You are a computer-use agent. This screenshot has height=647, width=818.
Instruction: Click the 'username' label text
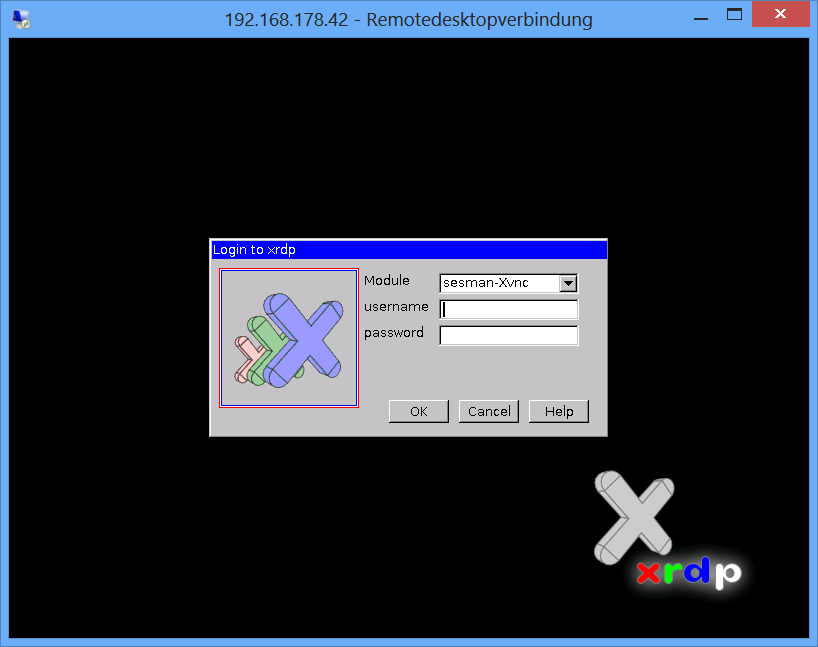tap(396, 307)
